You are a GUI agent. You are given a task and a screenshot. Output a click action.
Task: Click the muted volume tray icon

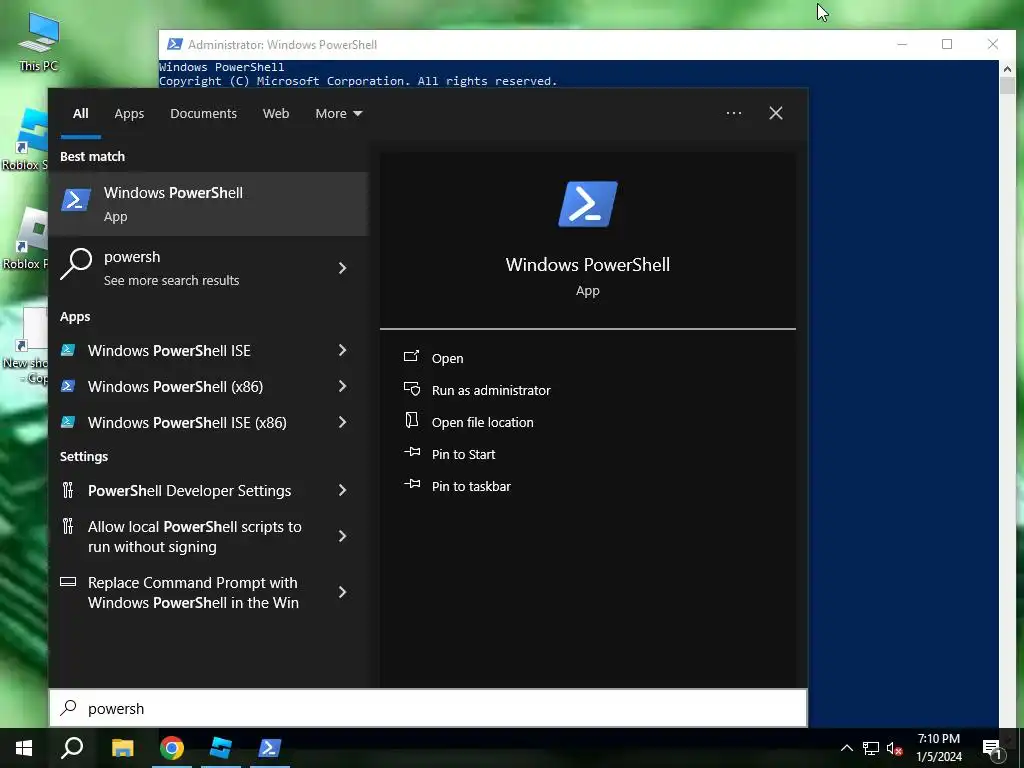895,748
